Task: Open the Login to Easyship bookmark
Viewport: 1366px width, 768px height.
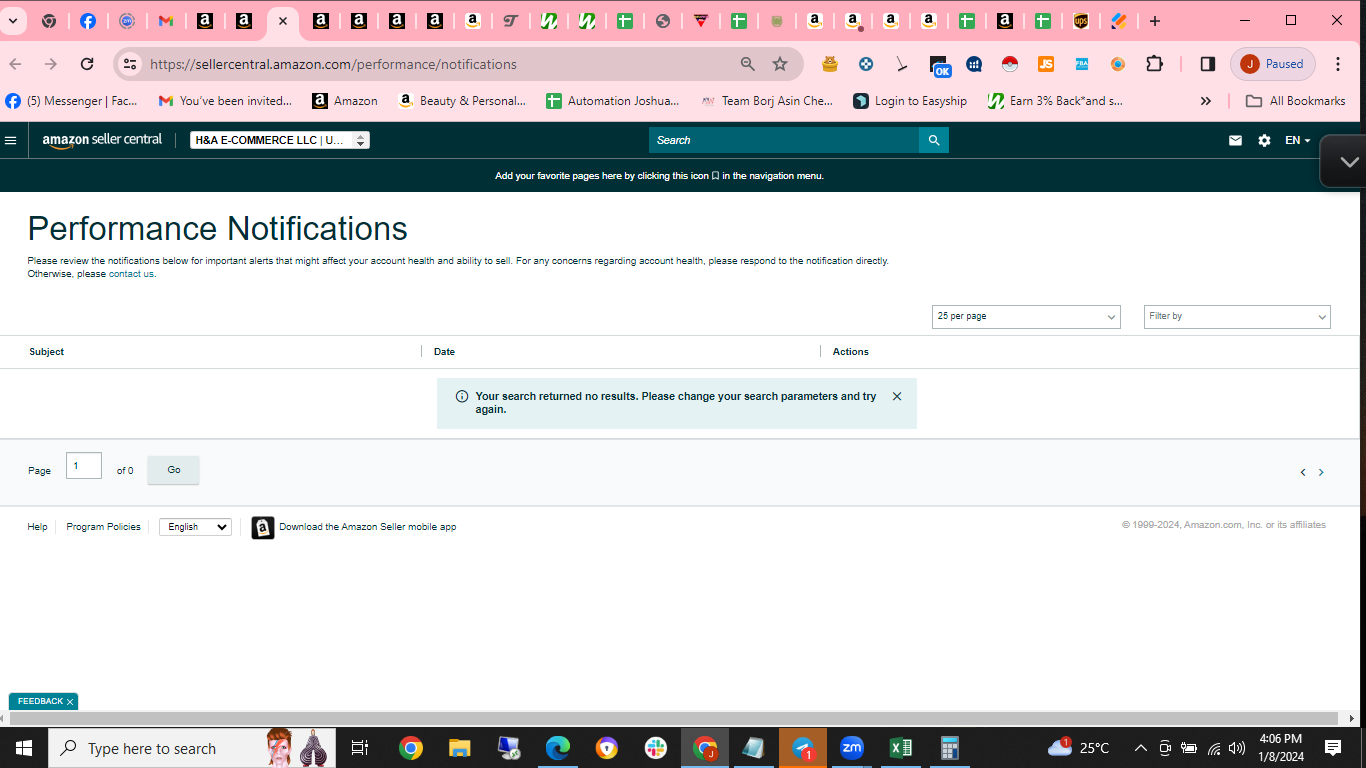Action: pos(910,101)
